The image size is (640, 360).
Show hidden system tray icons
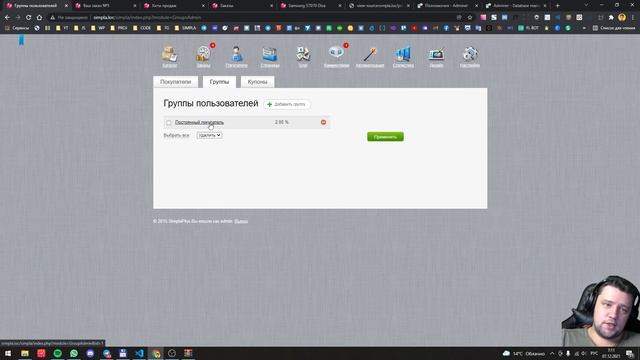pyautogui.click(x=552, y=353)
